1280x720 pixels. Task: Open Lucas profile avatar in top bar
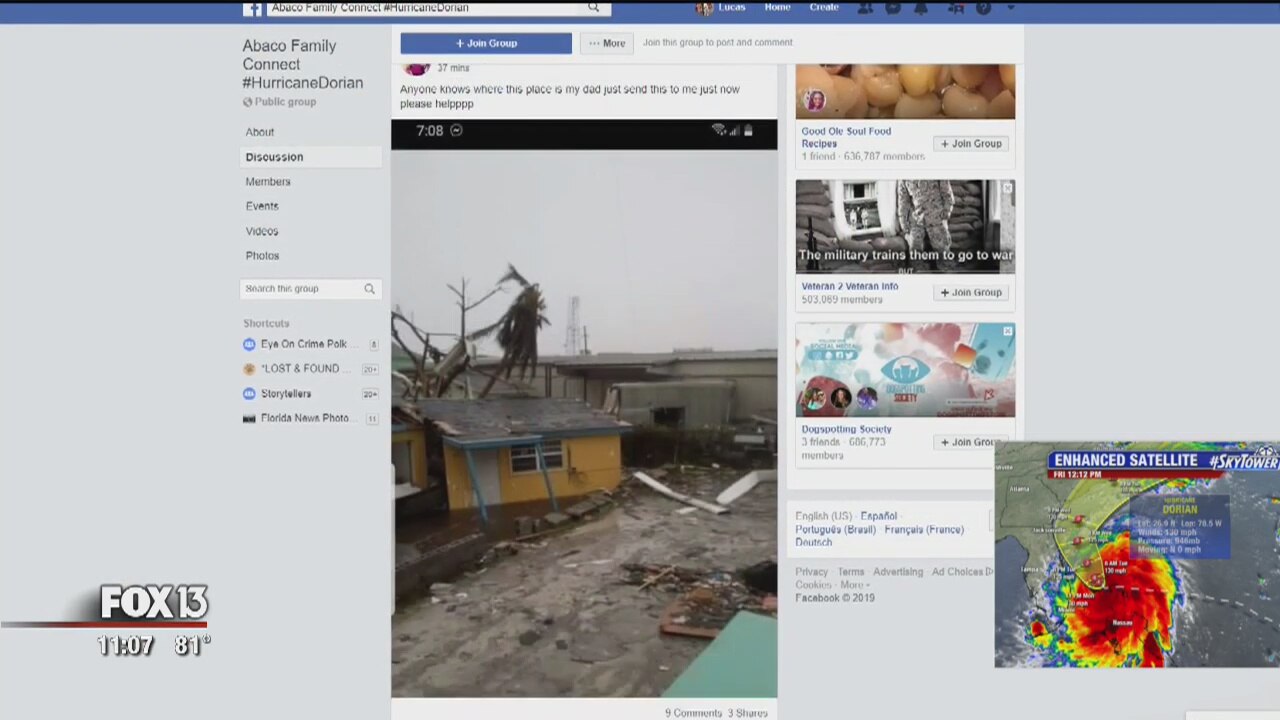tap(704, 8)
